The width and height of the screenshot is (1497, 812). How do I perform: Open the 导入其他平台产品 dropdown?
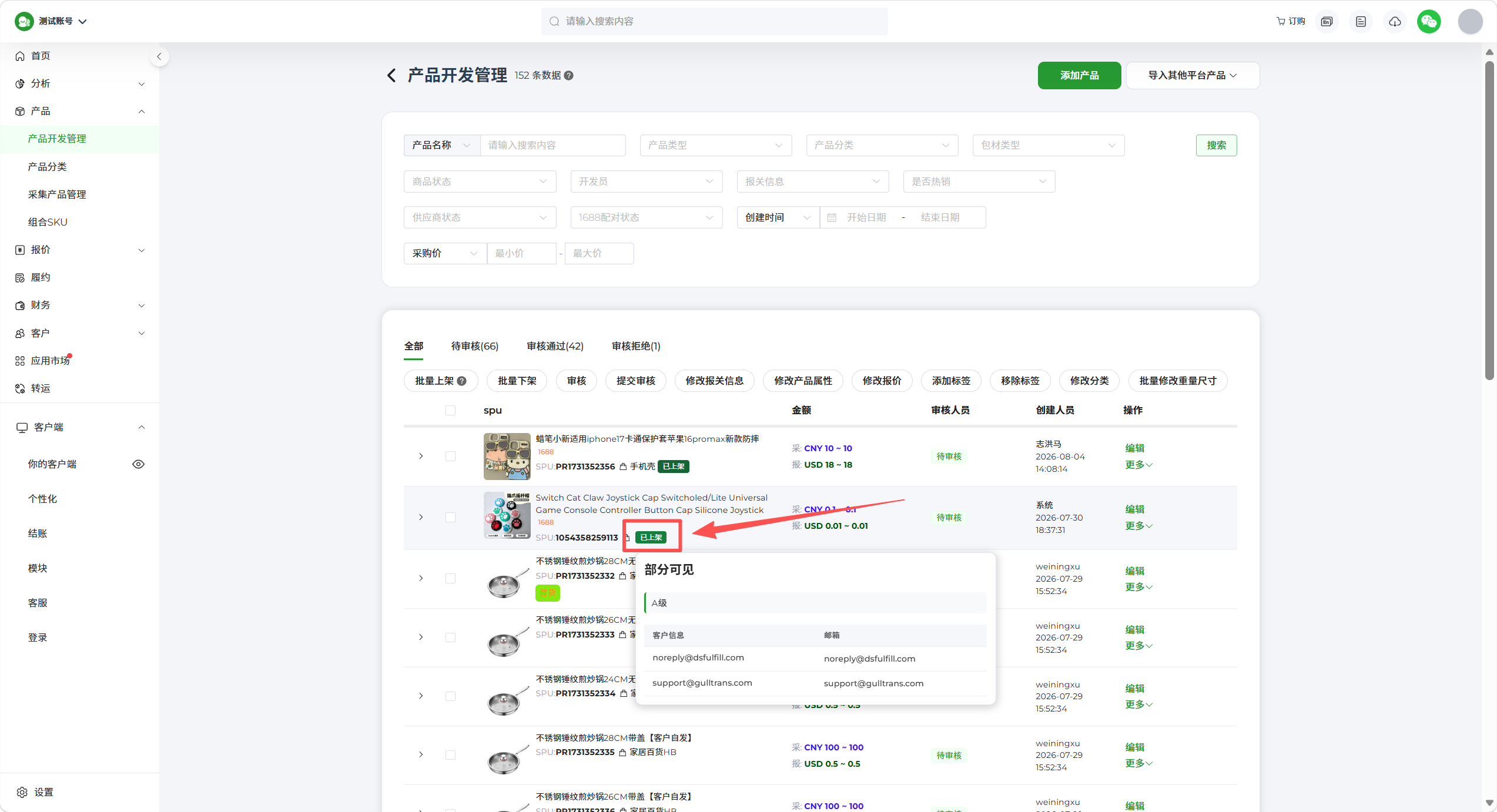1193,75
